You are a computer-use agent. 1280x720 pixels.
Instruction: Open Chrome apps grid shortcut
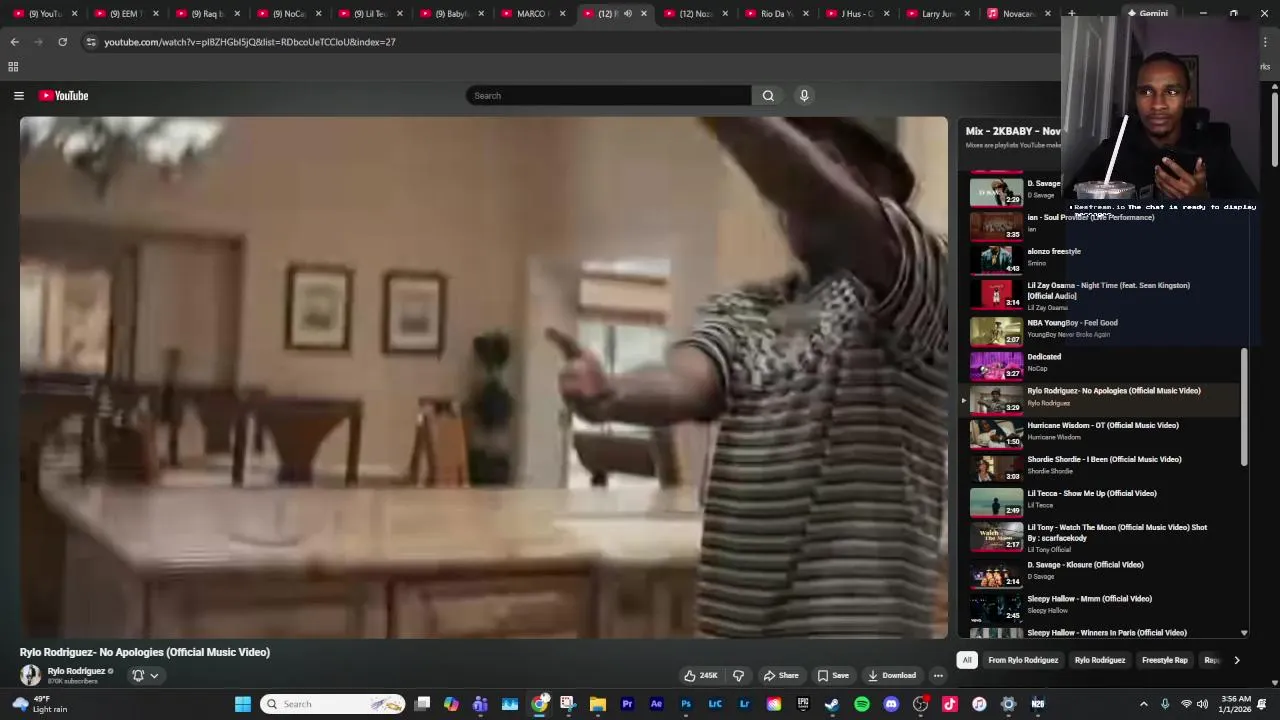pos(13,67)
